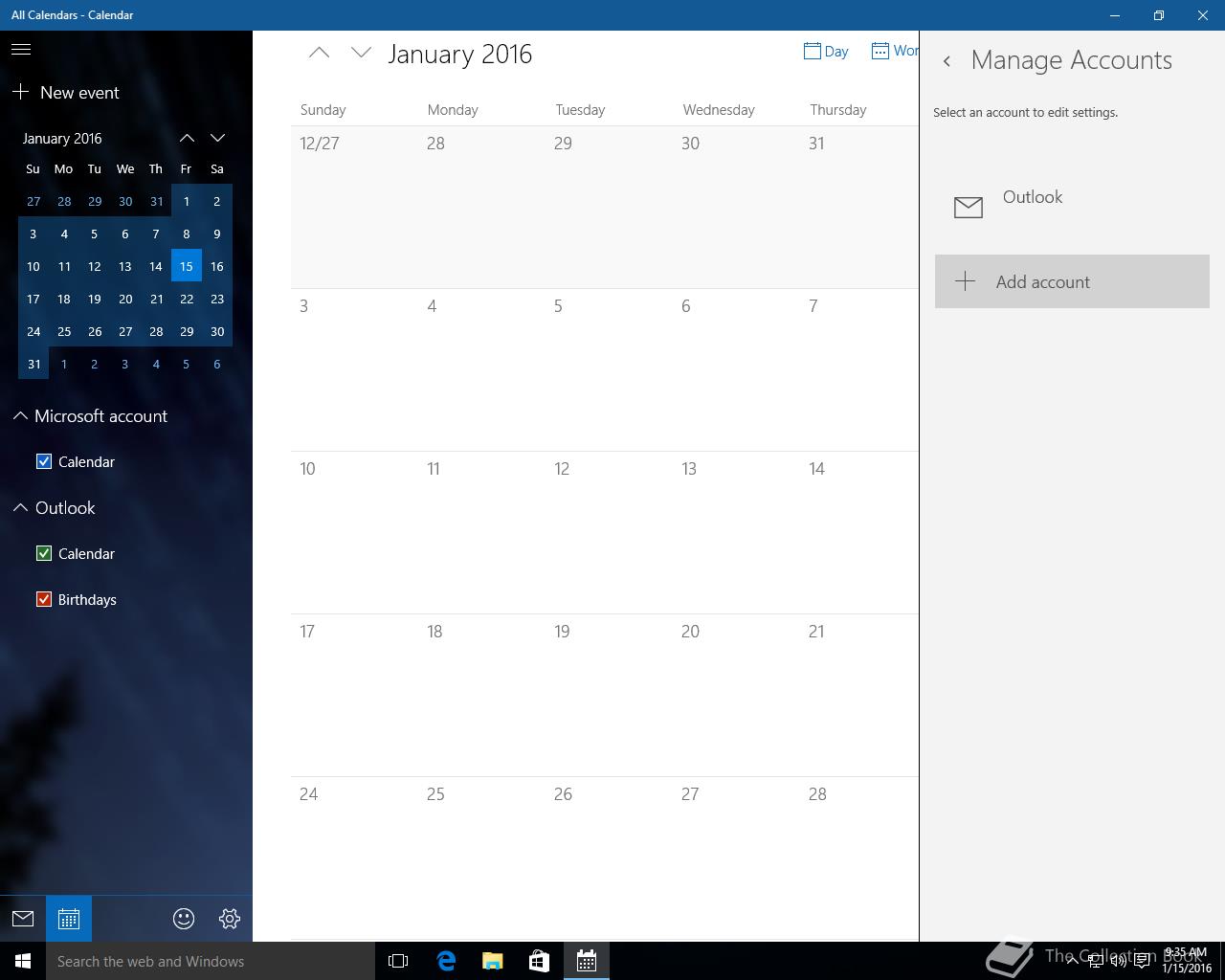Select today, 15, in mini calendar
The image size is (1225, 980).
(187, 266)
